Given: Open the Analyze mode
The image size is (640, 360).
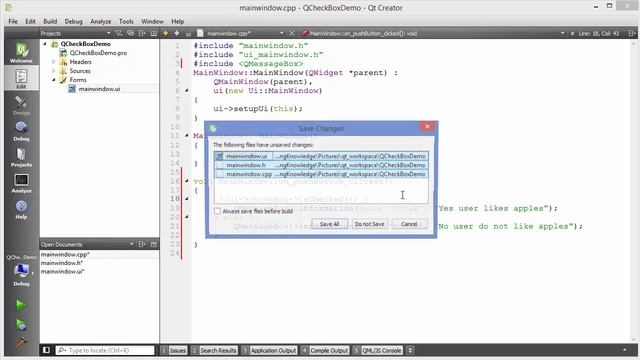Looking at the screenshot, I should tap(21, 183).
